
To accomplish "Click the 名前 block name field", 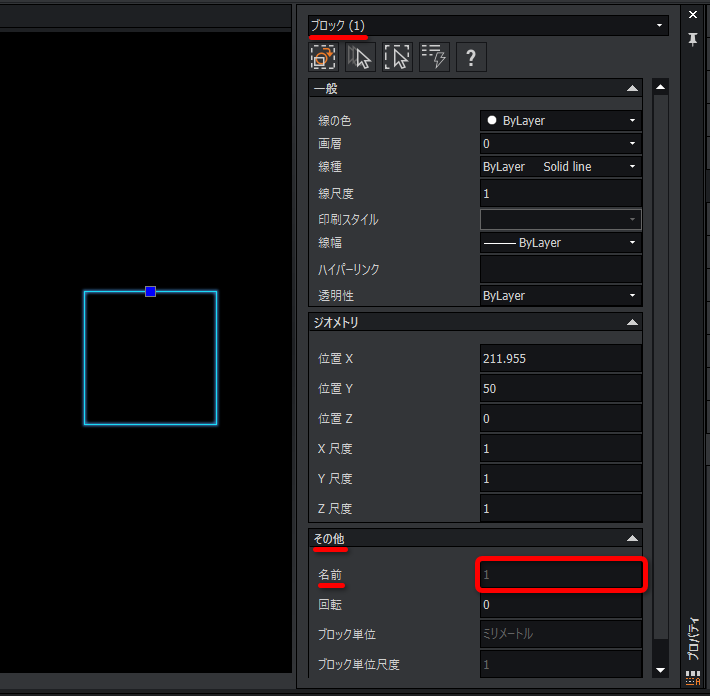I will 561,575.
